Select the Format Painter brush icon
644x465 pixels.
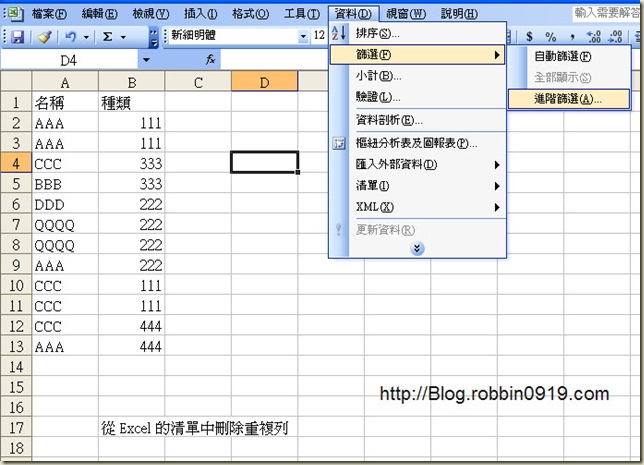pos(44,37)
